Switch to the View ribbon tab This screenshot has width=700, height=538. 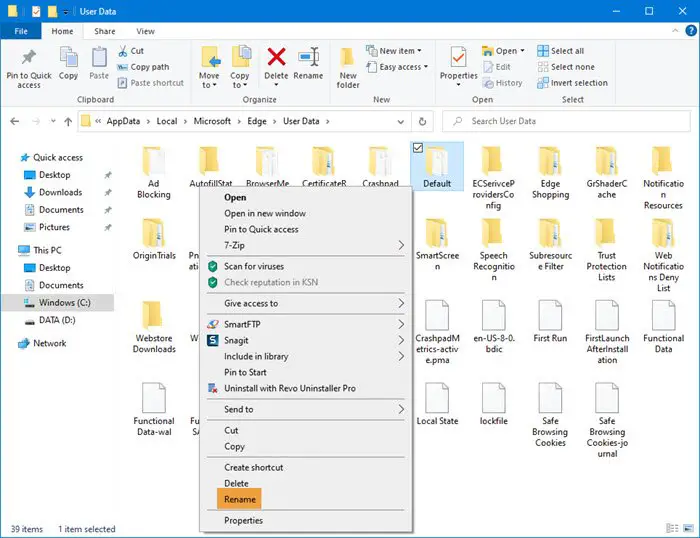pos(145,31)
